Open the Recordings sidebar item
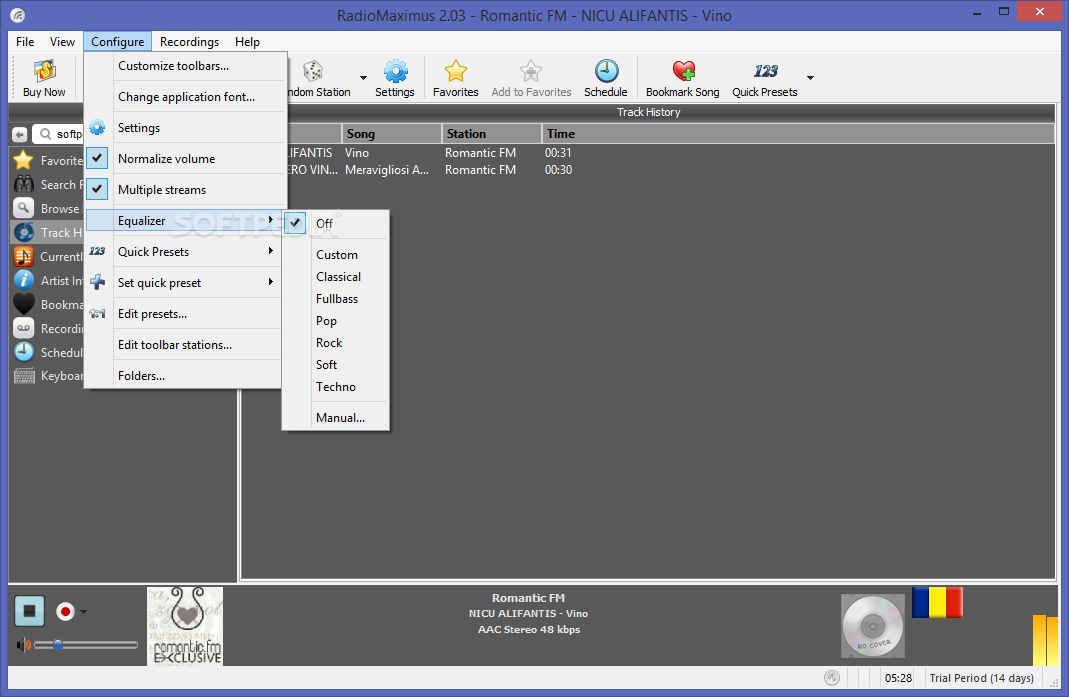The height and width of the screenshot is (697, 1069). coord(47,329)
